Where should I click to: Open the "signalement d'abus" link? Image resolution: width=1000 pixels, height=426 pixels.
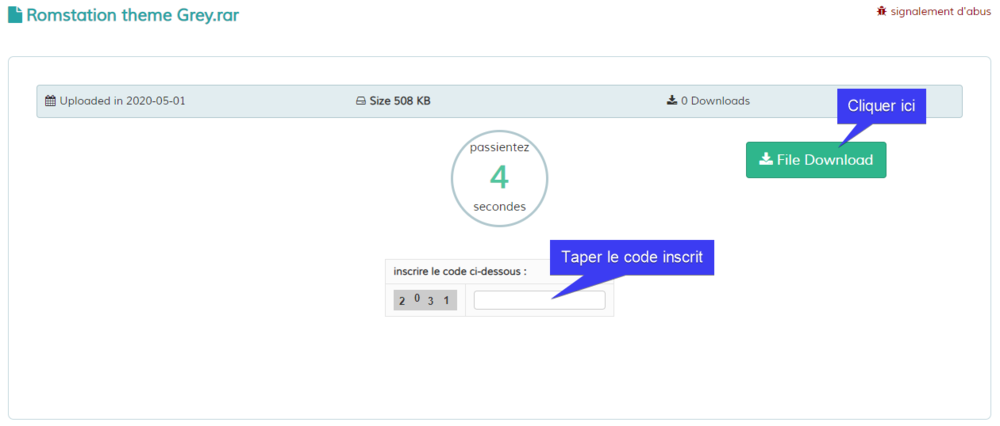(941, 11)
